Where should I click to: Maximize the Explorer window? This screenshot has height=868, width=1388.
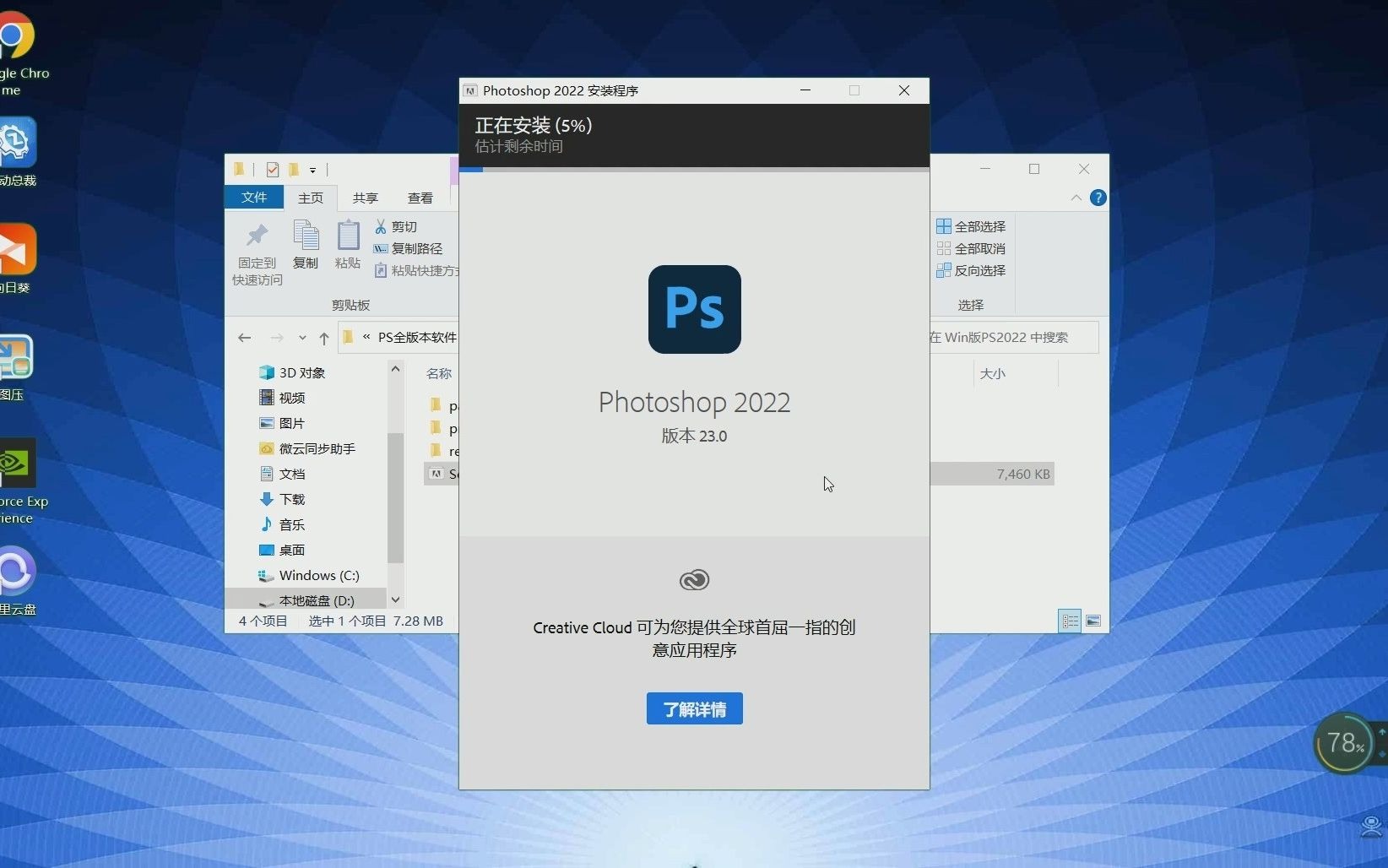1034,169
